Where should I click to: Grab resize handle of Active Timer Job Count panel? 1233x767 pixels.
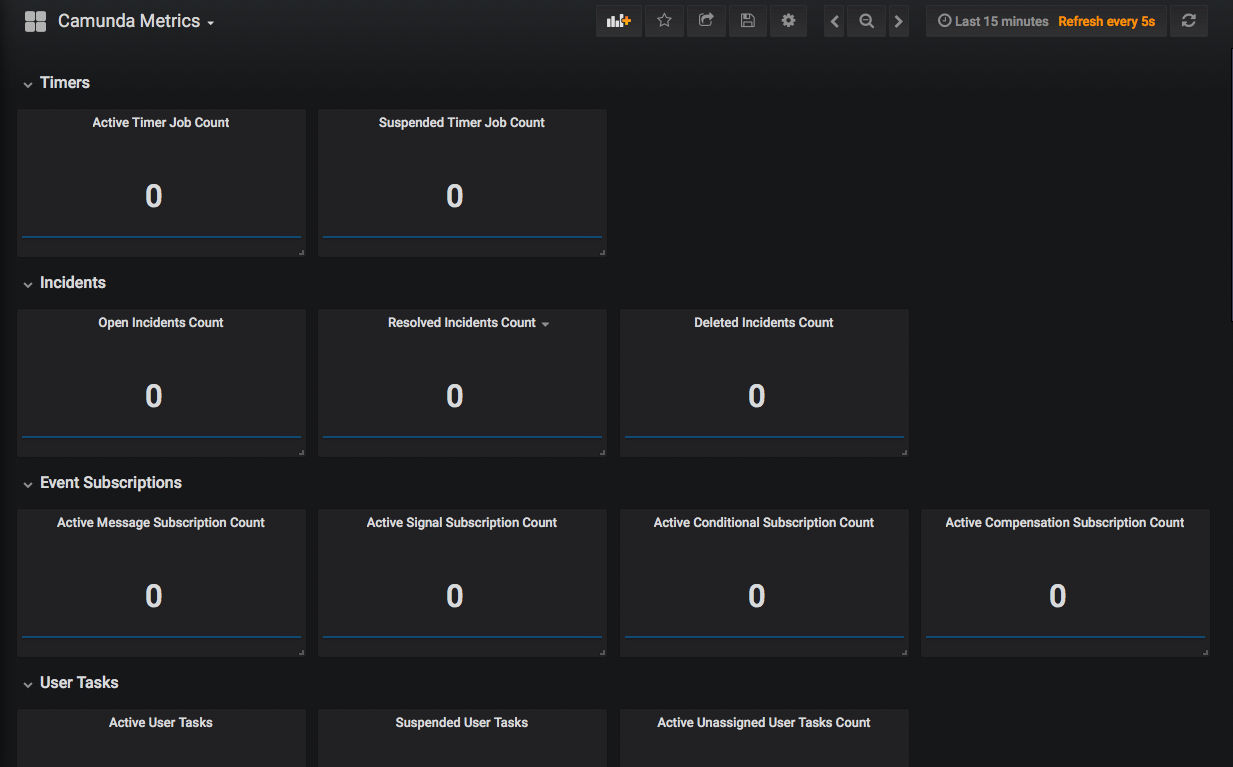(x=301, y=252)
